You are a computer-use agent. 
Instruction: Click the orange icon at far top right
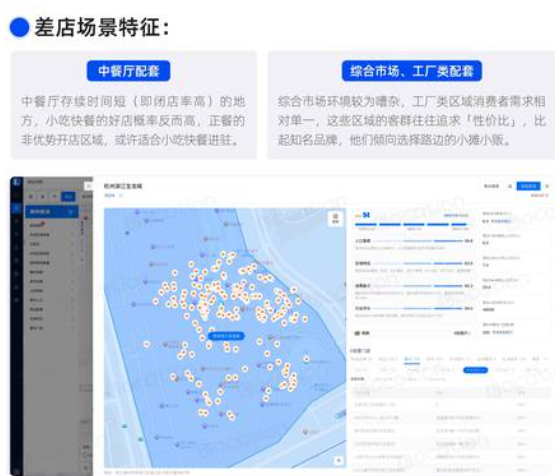pyautogui.click(x=547, y=186)
